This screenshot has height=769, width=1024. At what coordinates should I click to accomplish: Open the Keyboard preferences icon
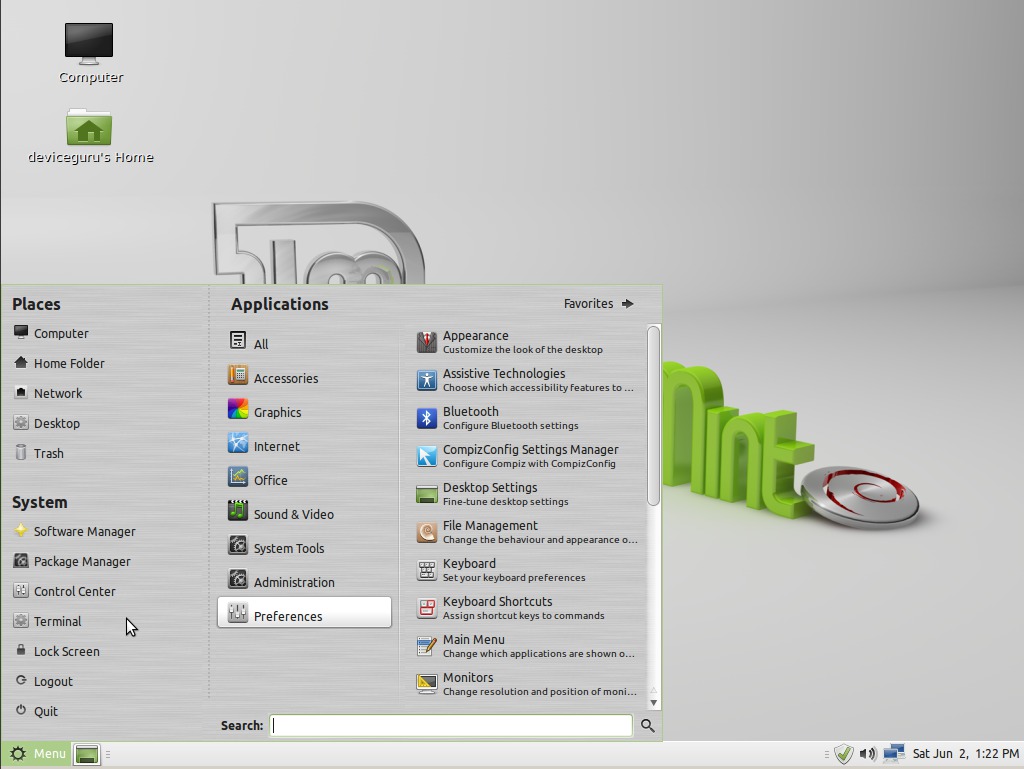click(426, 570)
